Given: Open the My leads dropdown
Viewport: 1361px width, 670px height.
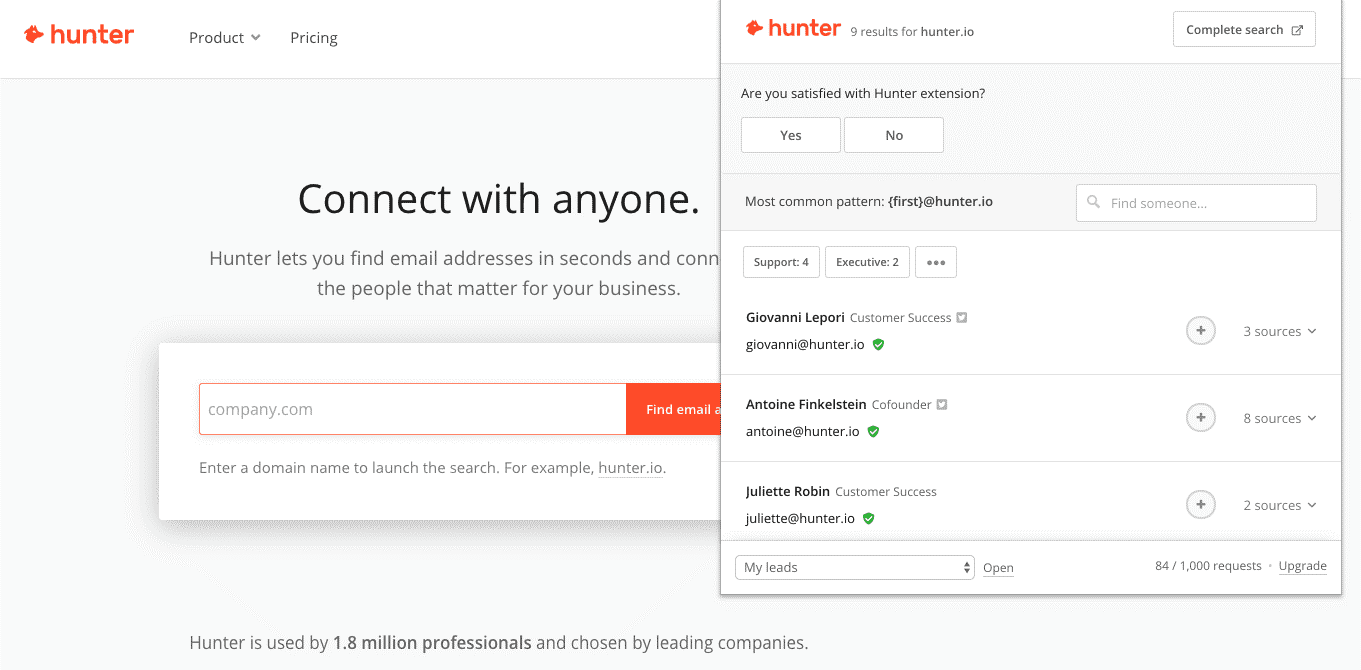Looking at the screenshot, I should (855, 567).
